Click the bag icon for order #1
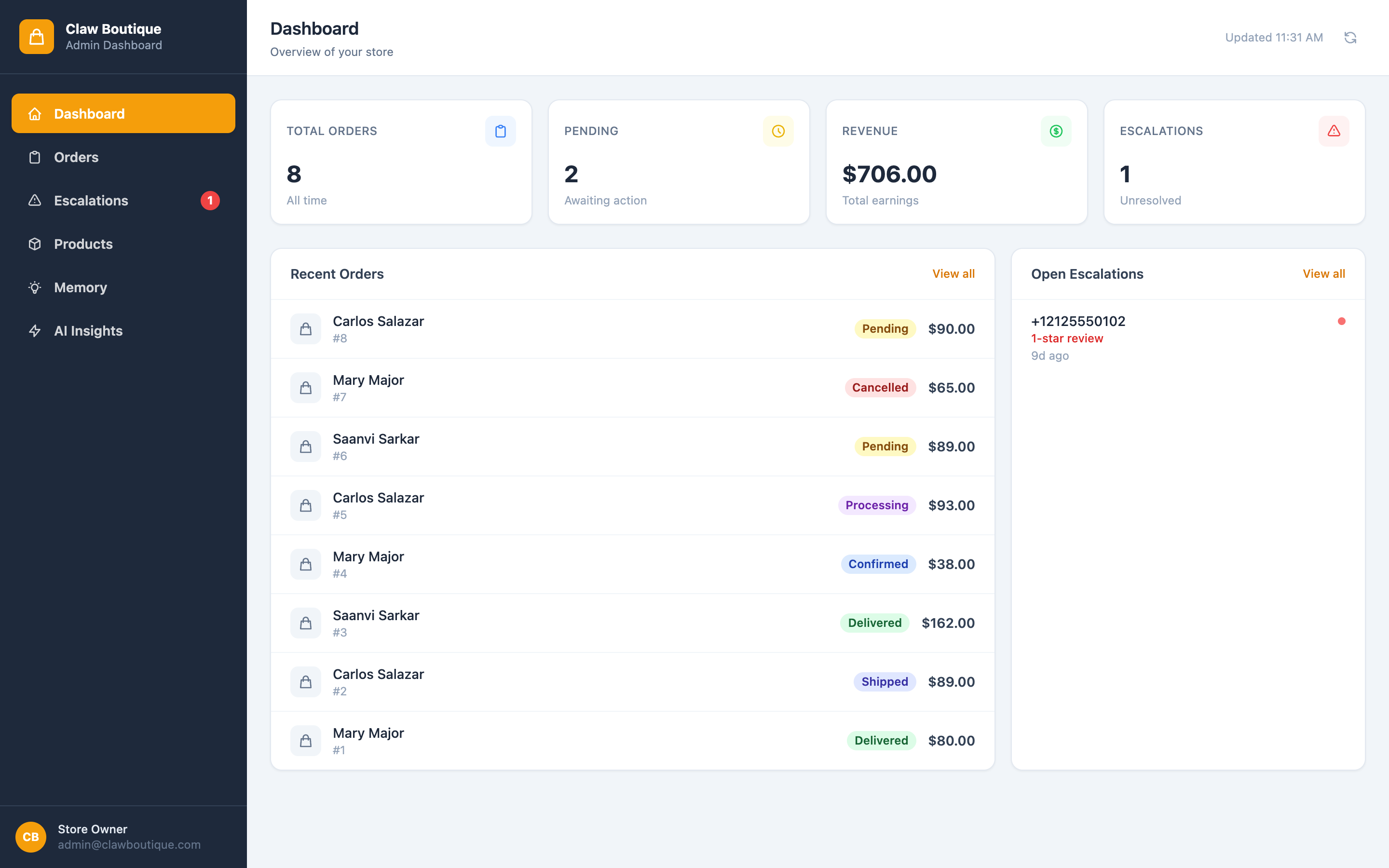Screen dimensions: 1389x868 305,741
